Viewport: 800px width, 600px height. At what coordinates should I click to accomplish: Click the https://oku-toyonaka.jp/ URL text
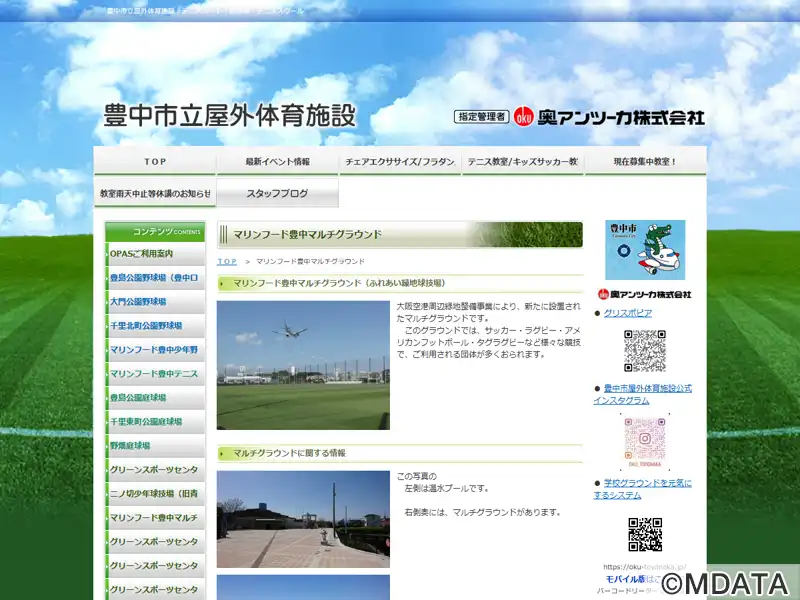tap(645, 567)
